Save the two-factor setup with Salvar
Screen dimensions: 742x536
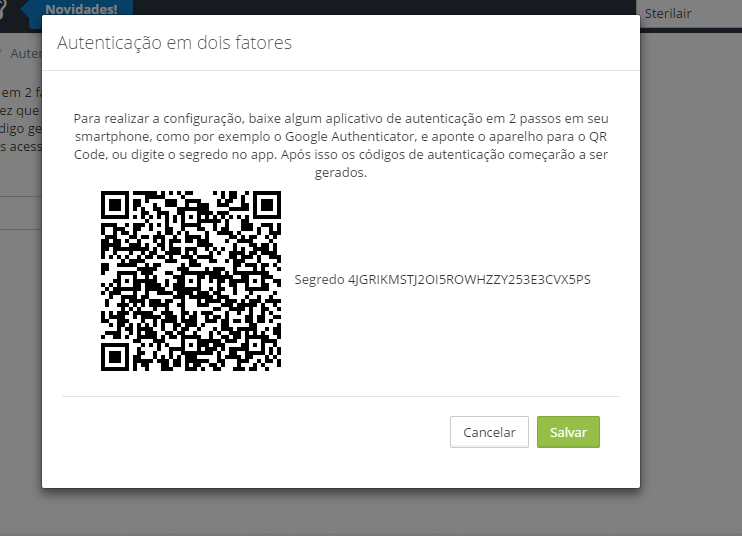568,432
